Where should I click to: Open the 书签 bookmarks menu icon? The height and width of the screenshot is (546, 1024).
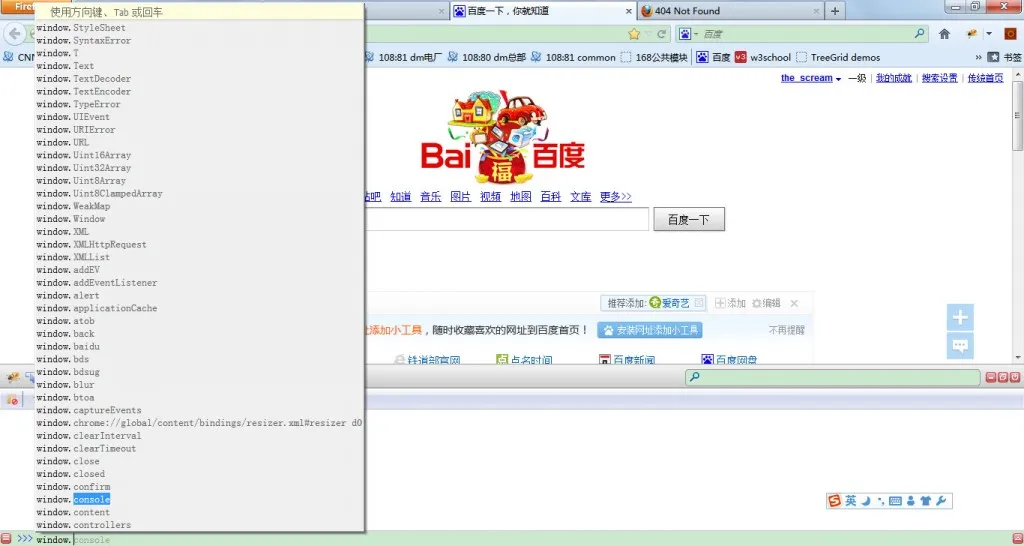pos(993,57)
